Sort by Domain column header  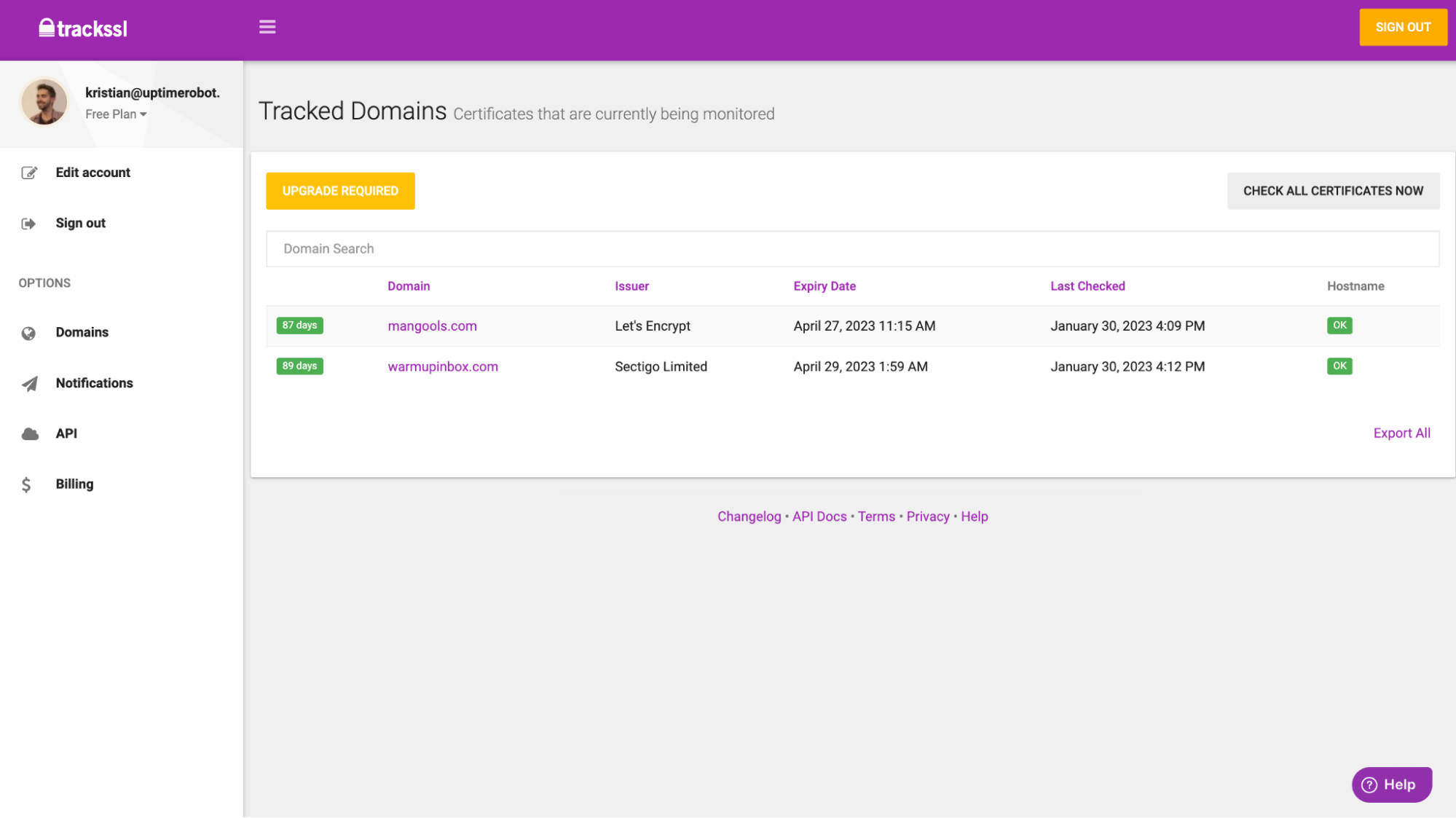[x=409, y=286]
